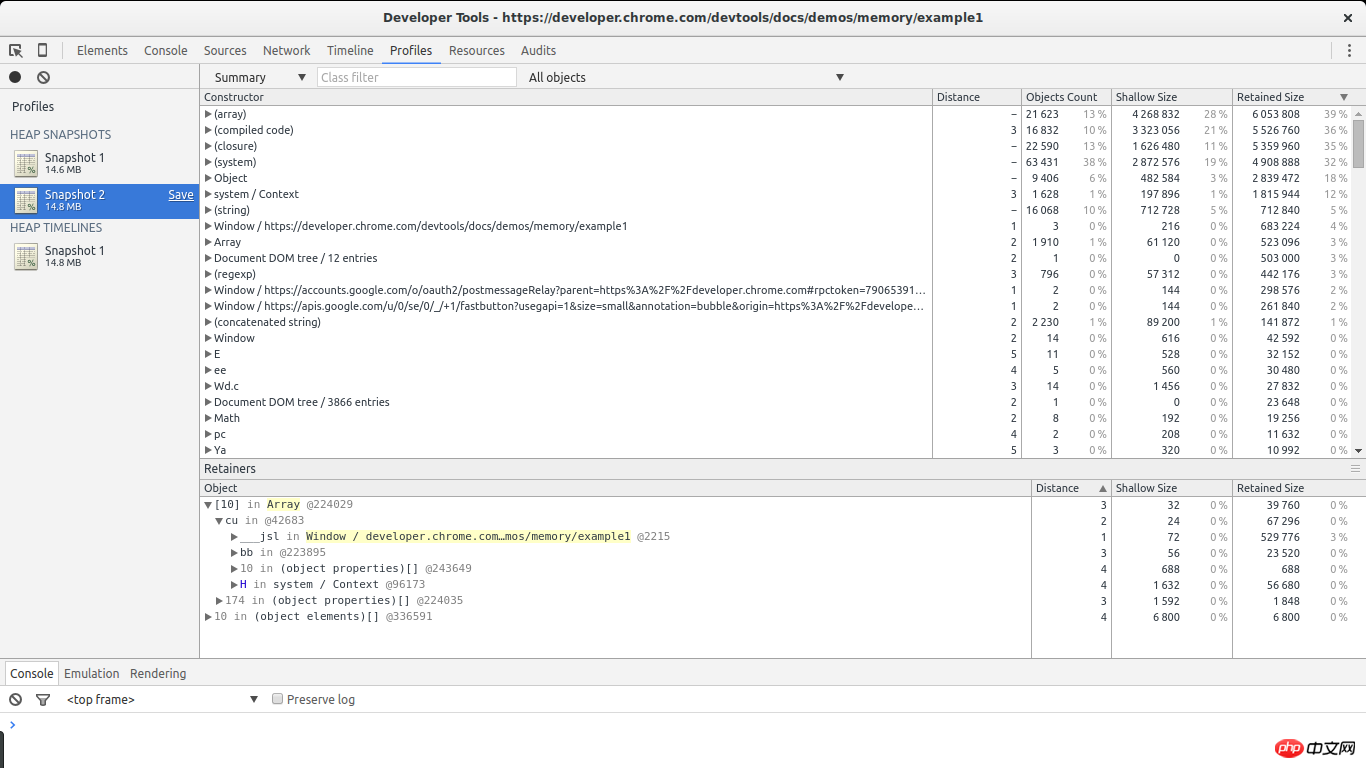Click the record profile circle button
This screenshot has height=768, width=1366.
(15, 77)
